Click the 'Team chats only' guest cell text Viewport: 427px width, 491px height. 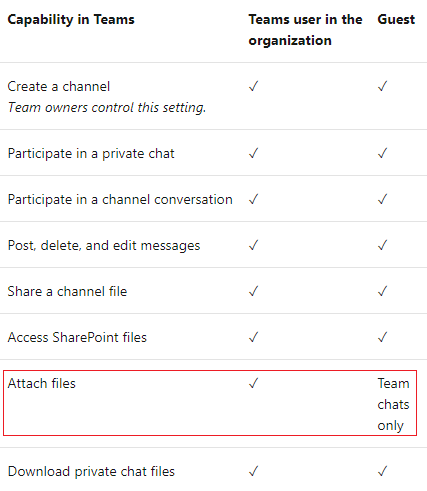pyautogui.click(x=393, y=404)
